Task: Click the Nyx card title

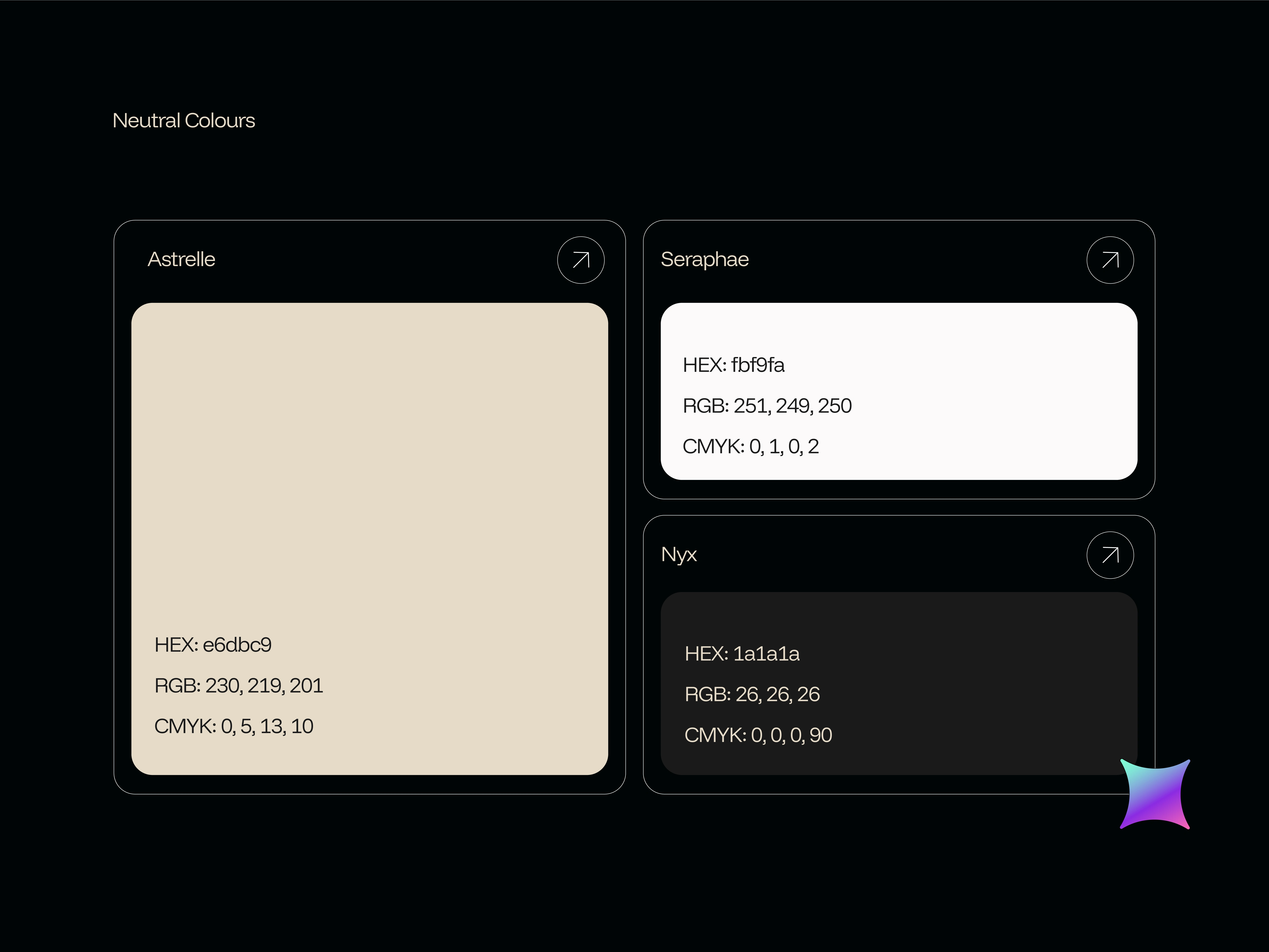Action: click(x=679, y=554)
